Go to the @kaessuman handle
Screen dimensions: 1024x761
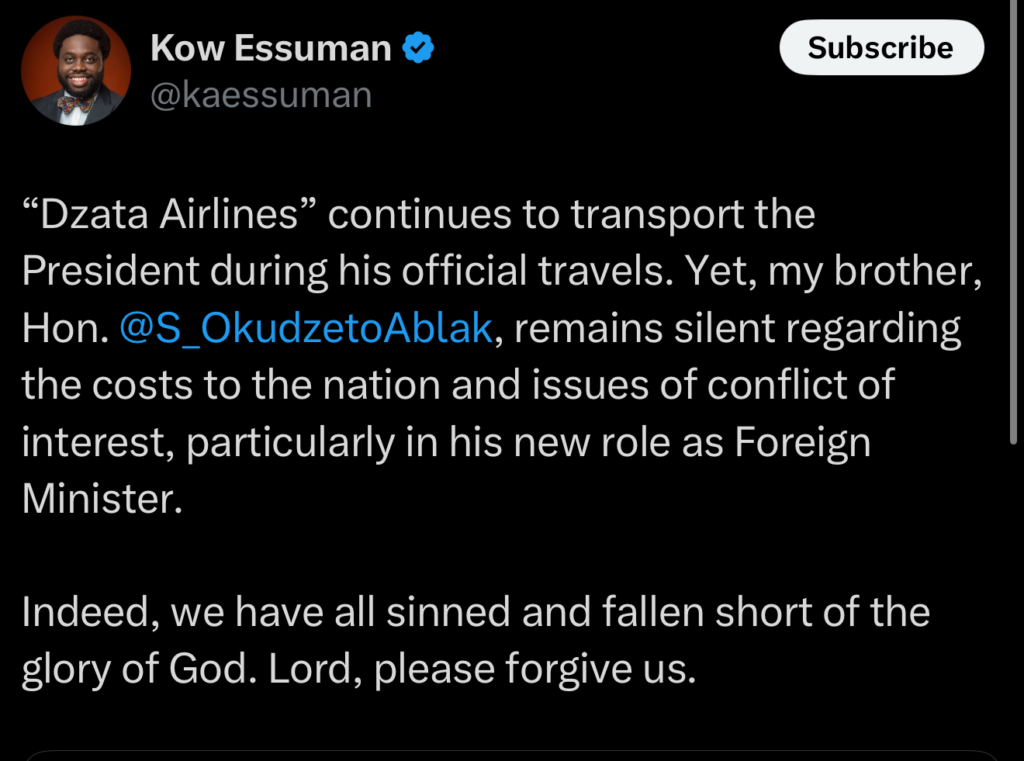tap(261, 95)
